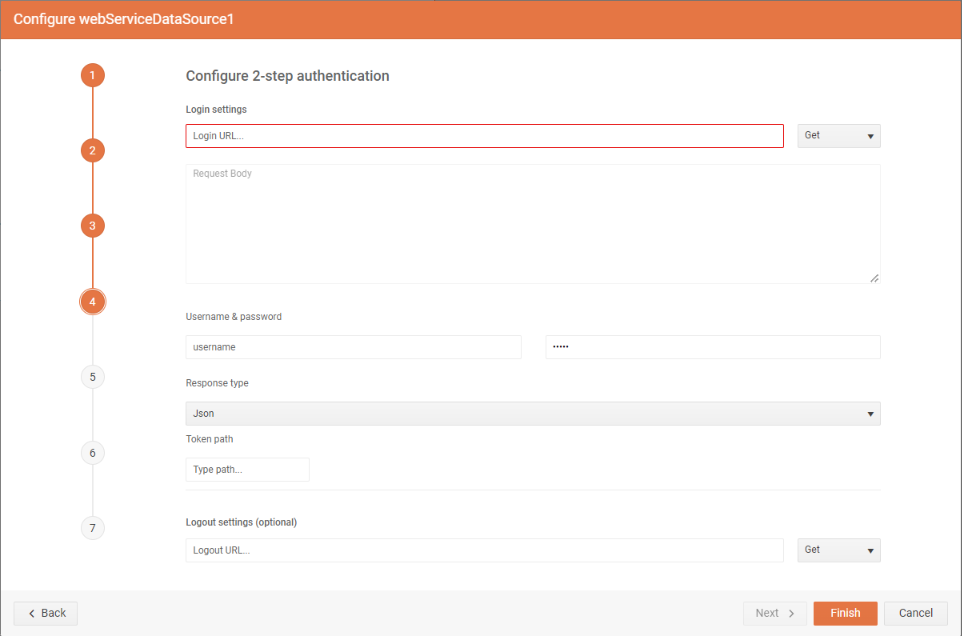Select step 6 circle

tap(92, 452)
